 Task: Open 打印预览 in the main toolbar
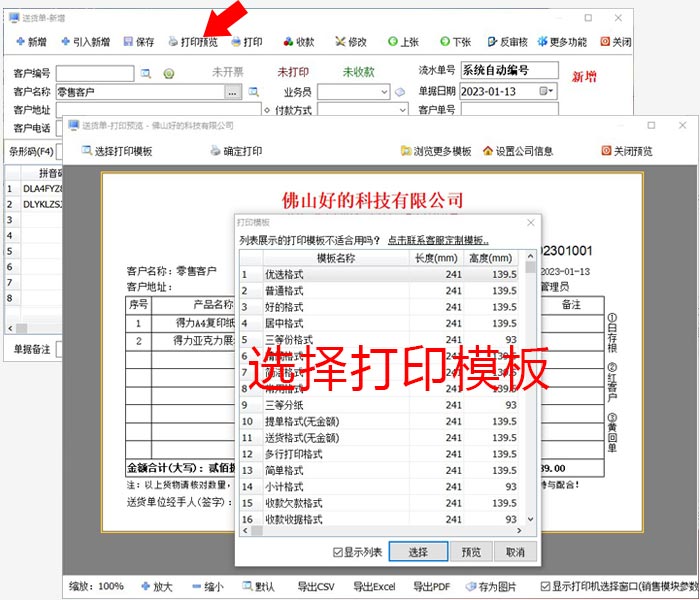click(193, 42)
